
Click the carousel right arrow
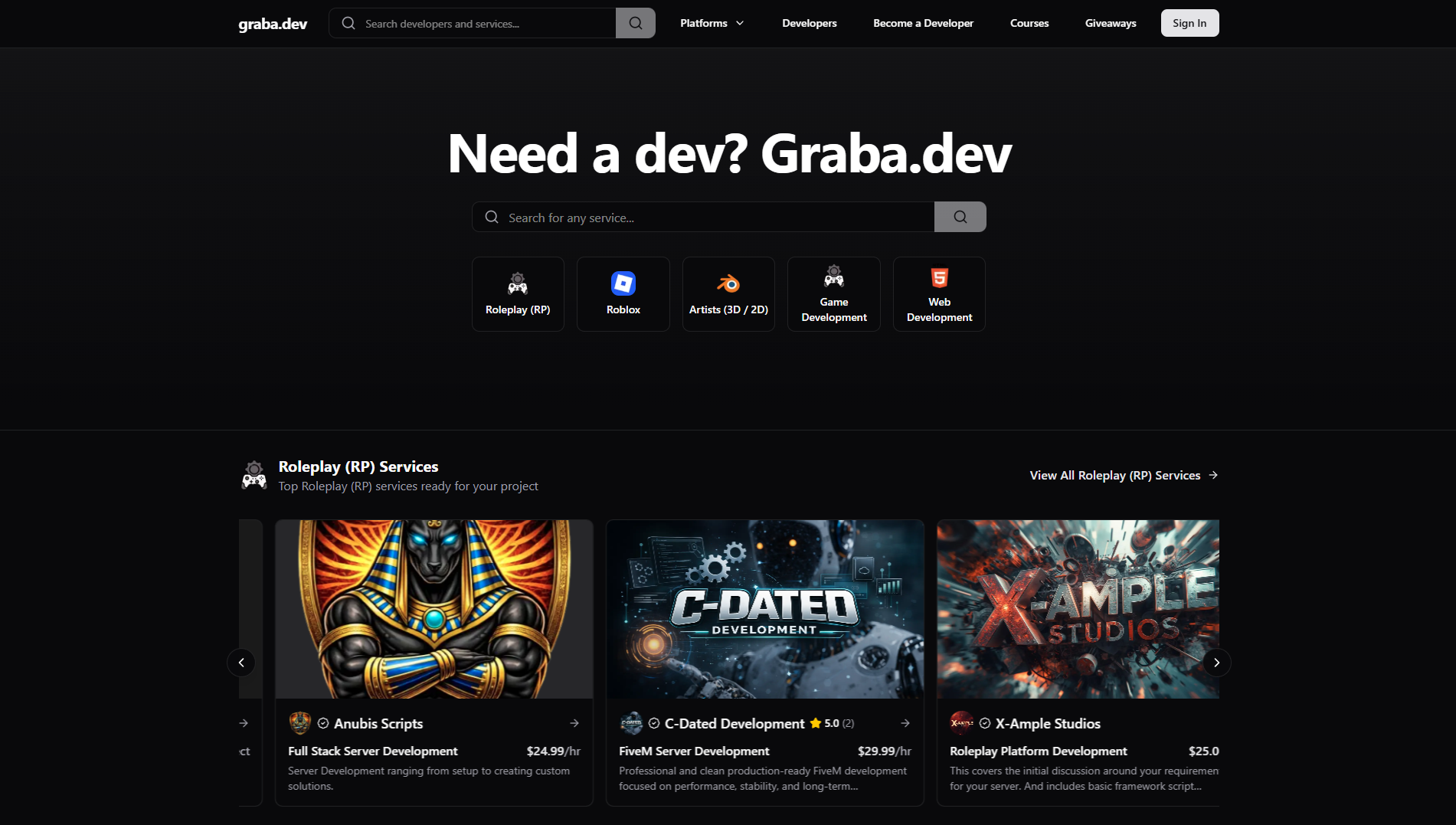pyautogui.click(x=1216, y=662)
